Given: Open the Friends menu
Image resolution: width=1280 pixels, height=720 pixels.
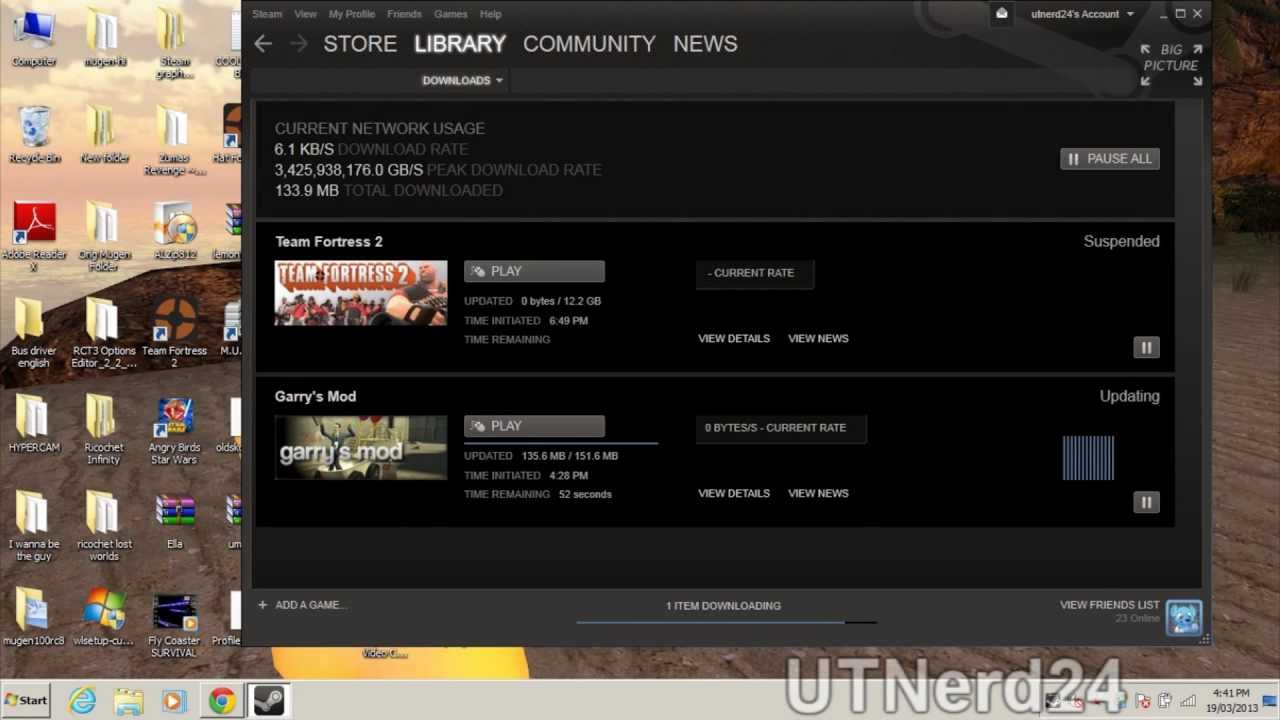Looking at the screenshot, I should 404,14.
